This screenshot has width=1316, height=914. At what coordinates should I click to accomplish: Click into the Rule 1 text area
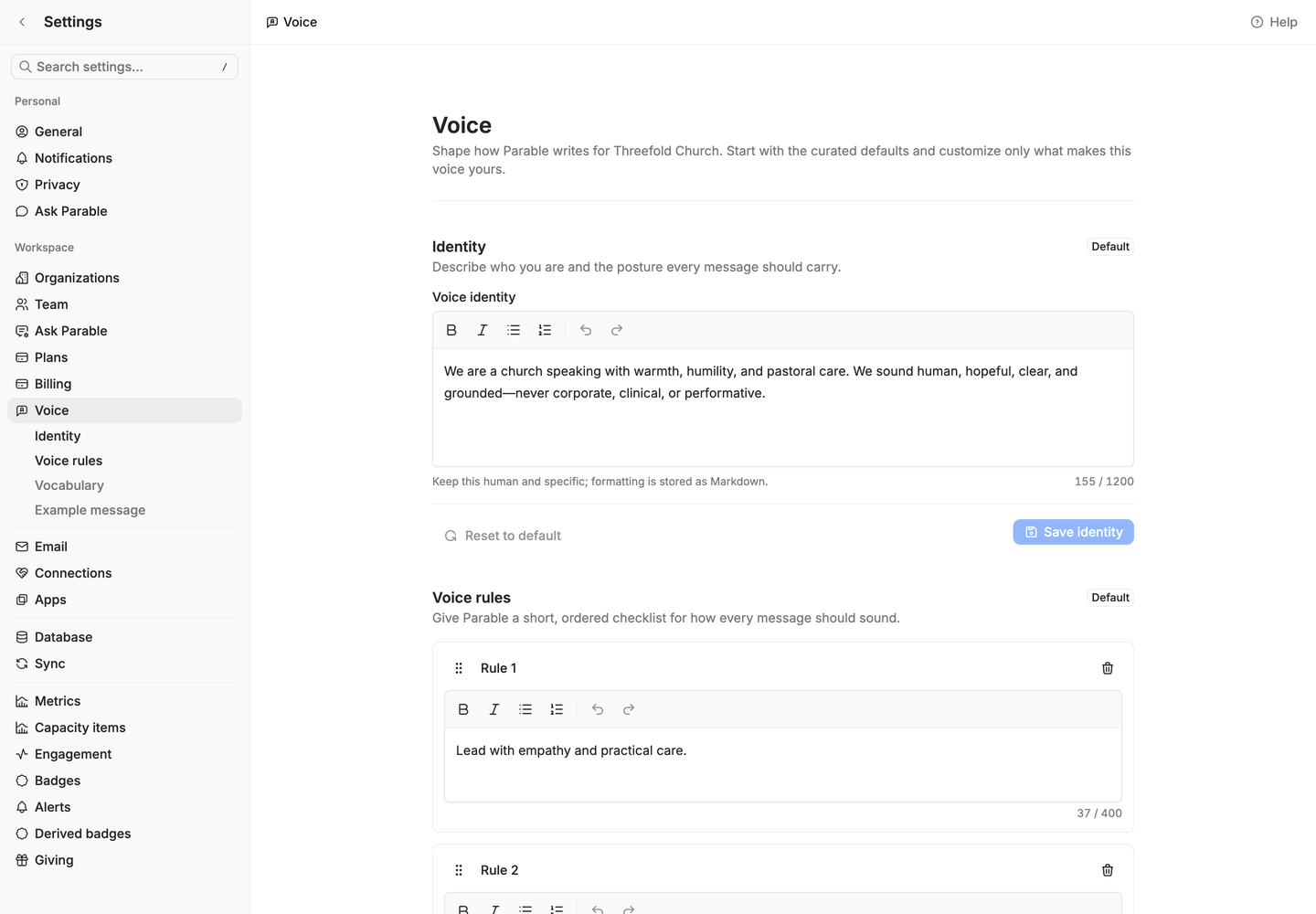click(783, 765)
